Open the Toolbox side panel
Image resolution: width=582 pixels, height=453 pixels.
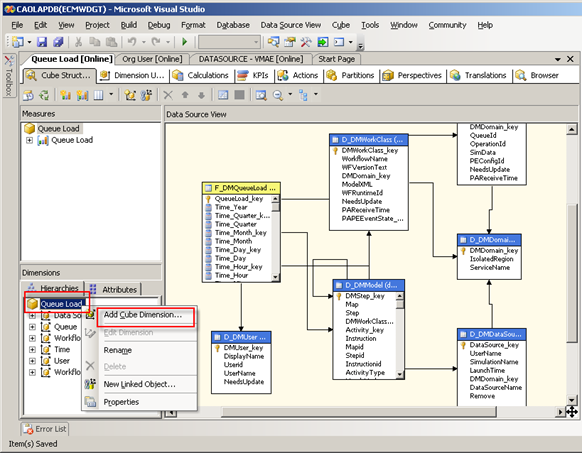[x=9, y=75]
